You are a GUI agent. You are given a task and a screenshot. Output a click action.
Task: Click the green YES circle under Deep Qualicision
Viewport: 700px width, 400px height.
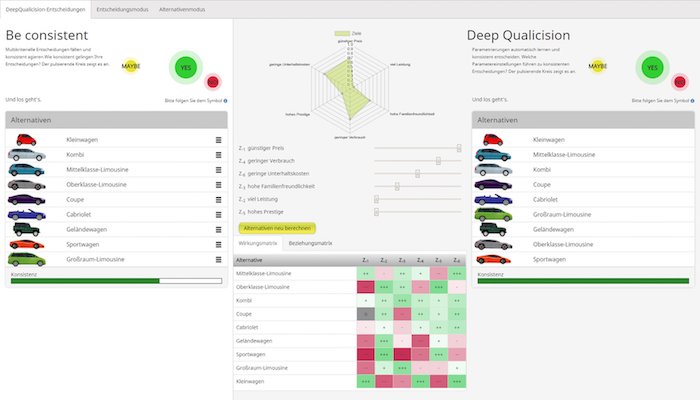[652, 67]
